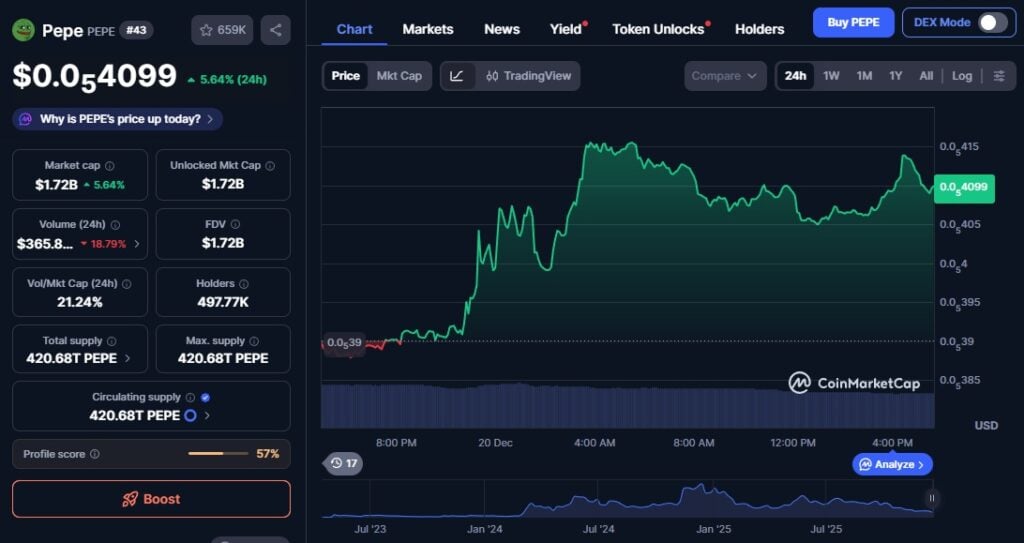Screen dimensions: 1024x543
Task: Add Pepe to watchlist via star button
Action: pos(222,30)
